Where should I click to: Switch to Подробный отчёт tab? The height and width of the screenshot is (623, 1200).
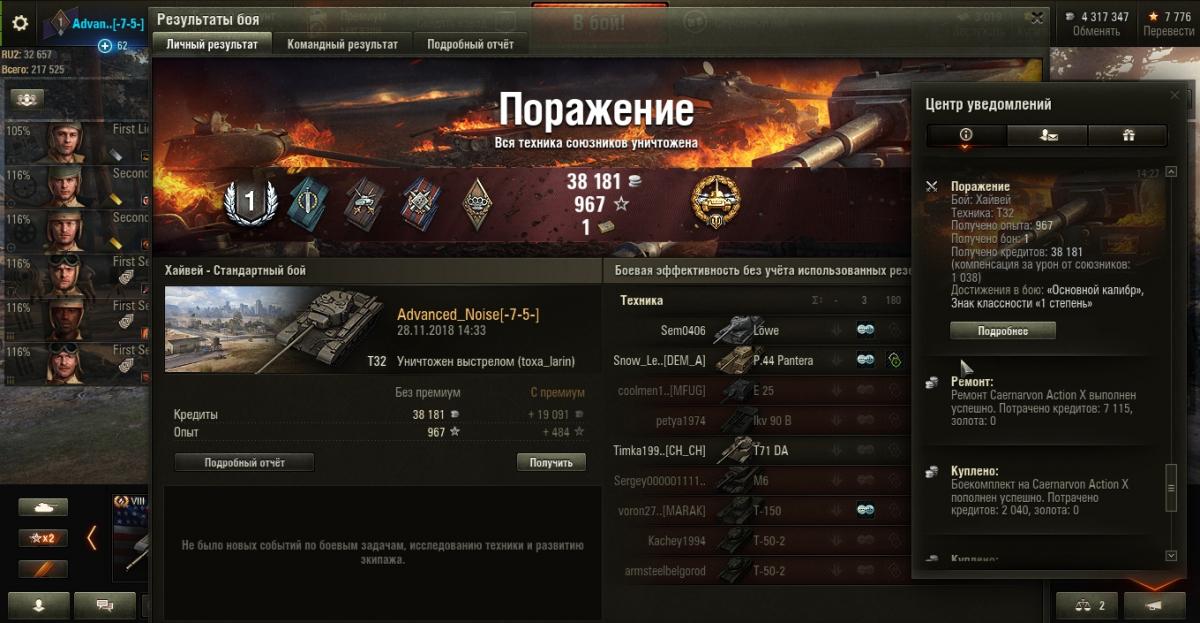470,44
